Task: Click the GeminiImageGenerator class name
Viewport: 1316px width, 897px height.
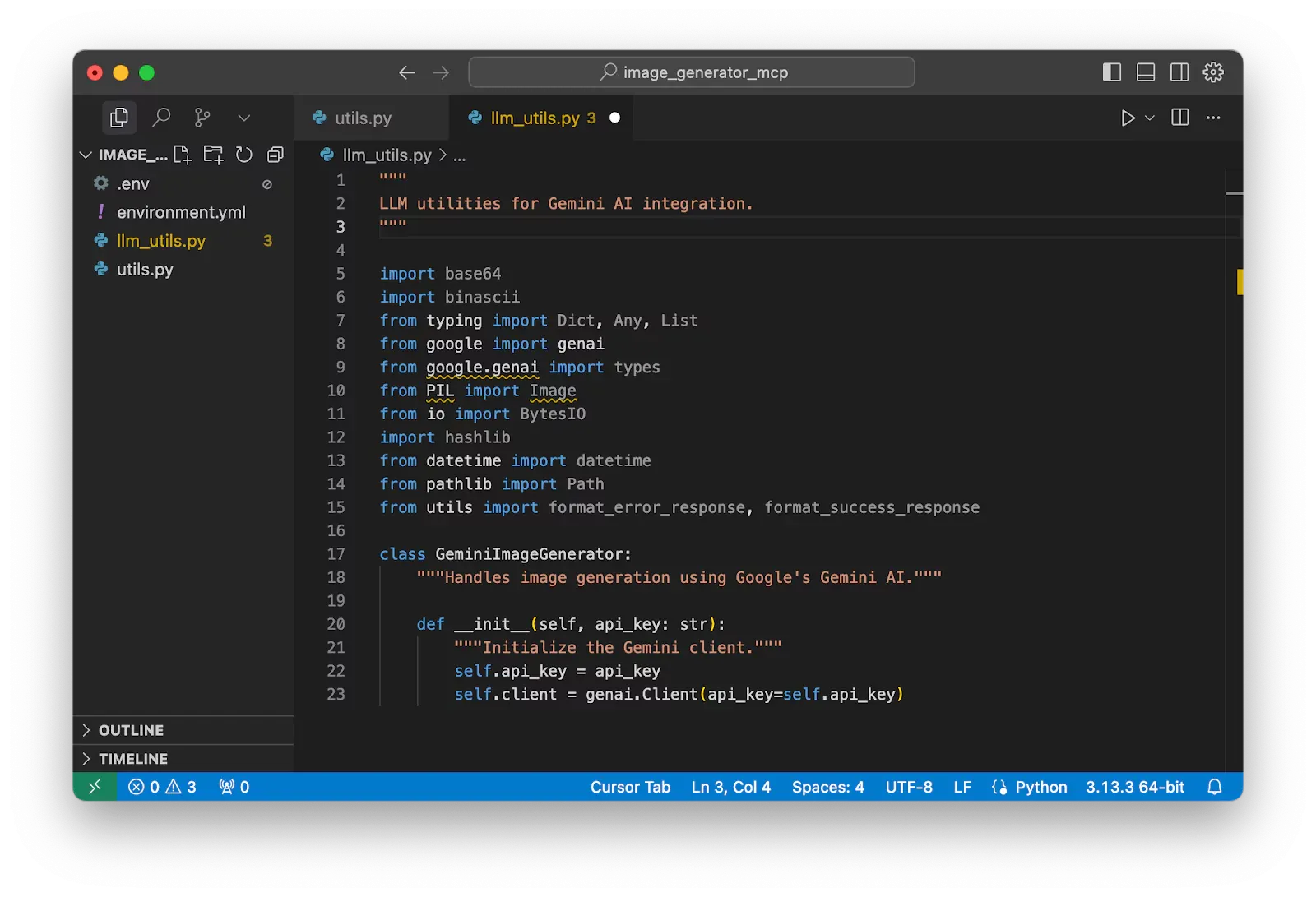Action: [x=530, y=554]
